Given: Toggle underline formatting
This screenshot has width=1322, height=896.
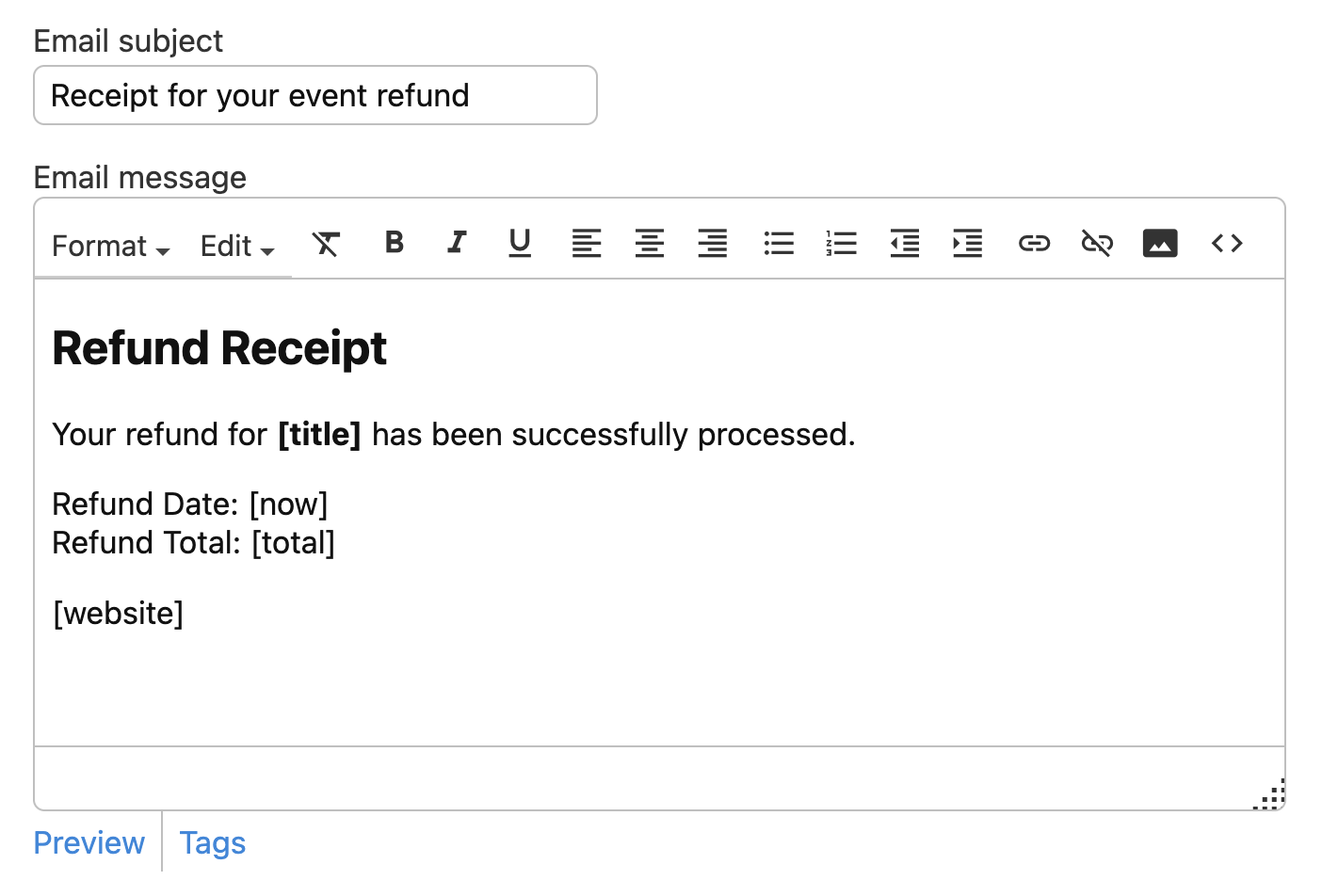Looking at the screenshot, I should pos(520,243).
